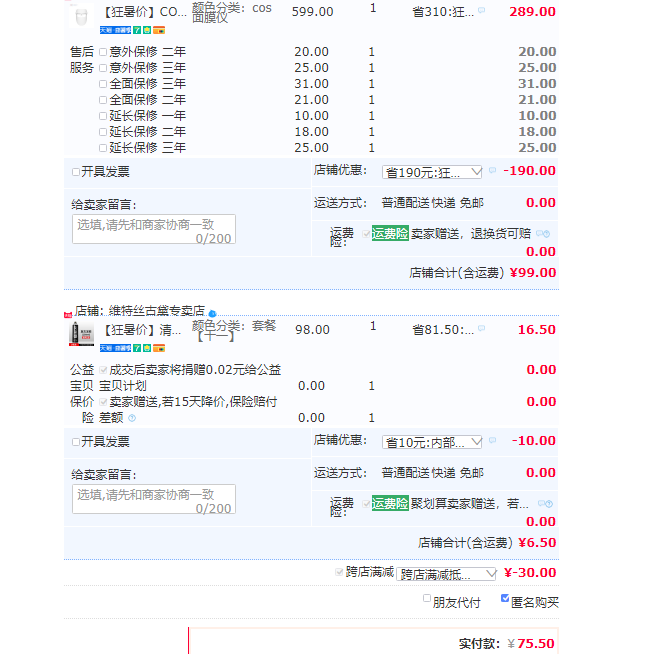The image size is (652, 654).
Task: Click the help icon beside 保价险 差额
Action: (132, 418)
